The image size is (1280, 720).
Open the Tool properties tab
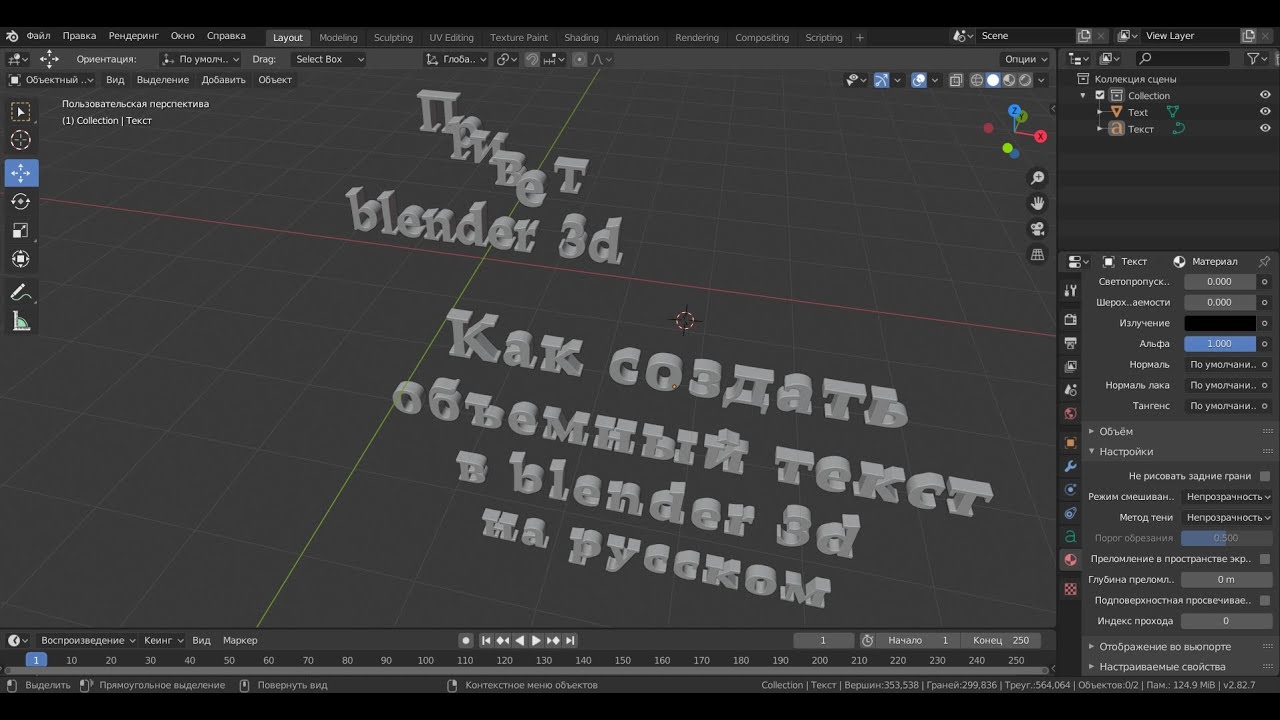click(1070, 290)
